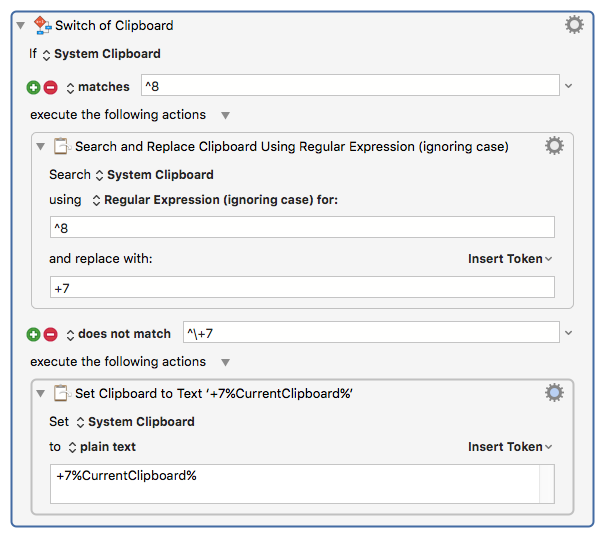Screen dimensions: 605x541
Task: Add a case after 'does not match'
Action: (34, 334)
